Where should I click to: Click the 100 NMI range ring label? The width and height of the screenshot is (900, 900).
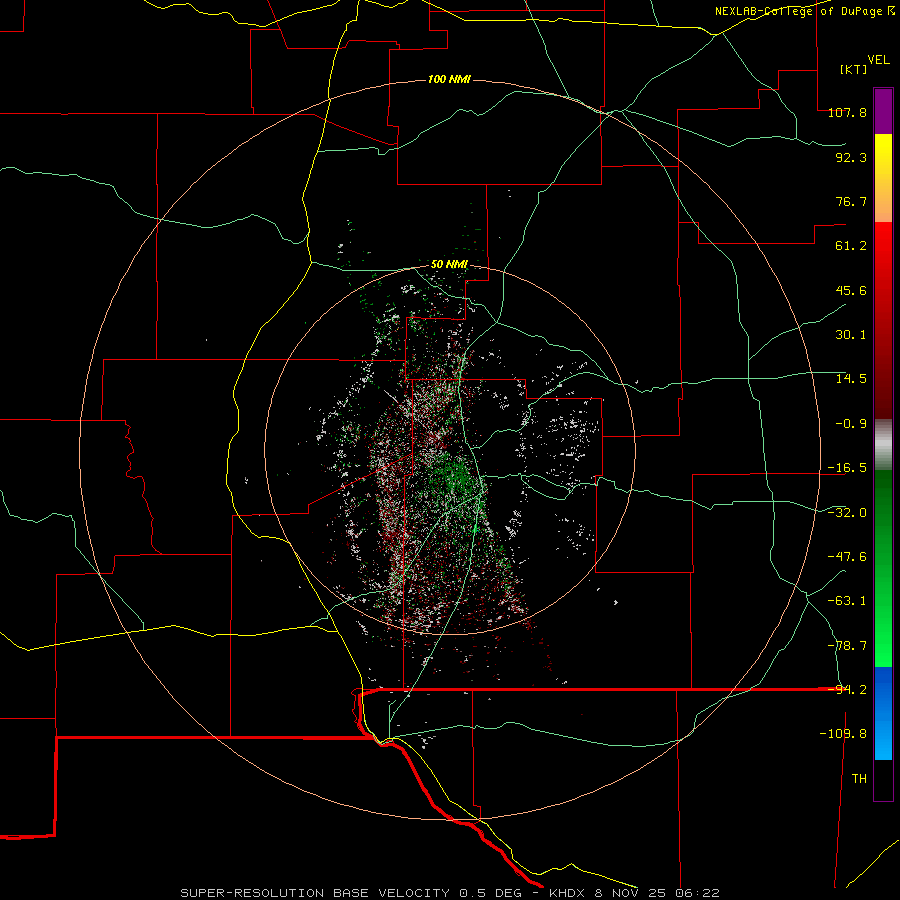[449, 79]
